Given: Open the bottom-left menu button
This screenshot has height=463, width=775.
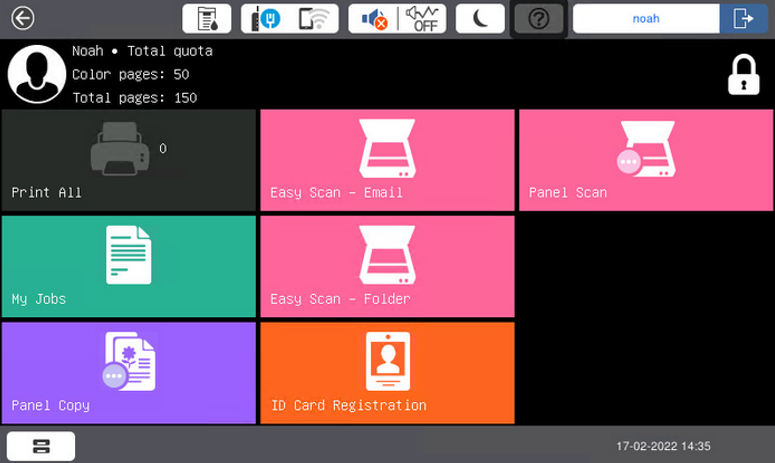Looking at the screenshot, I should 41,446.
